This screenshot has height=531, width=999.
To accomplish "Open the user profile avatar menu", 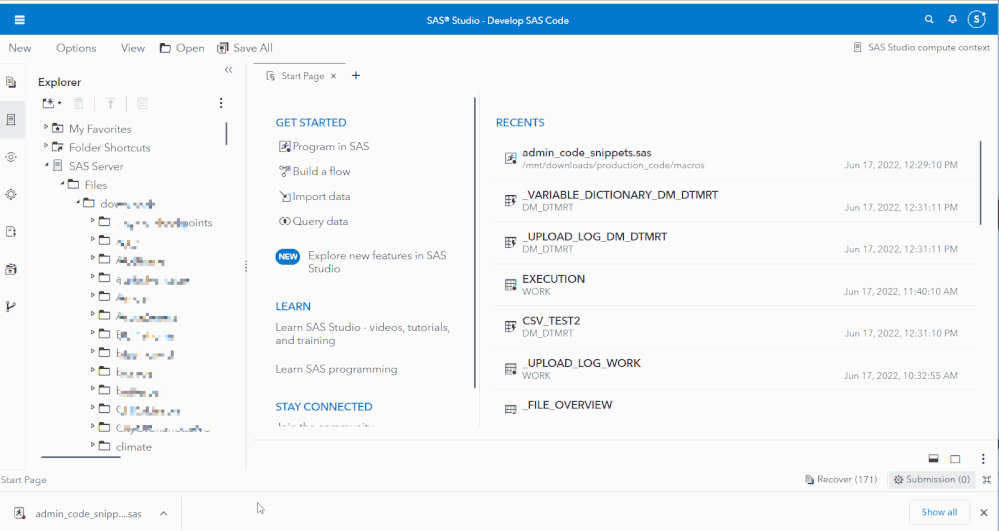I will click(x=977, y=20).
